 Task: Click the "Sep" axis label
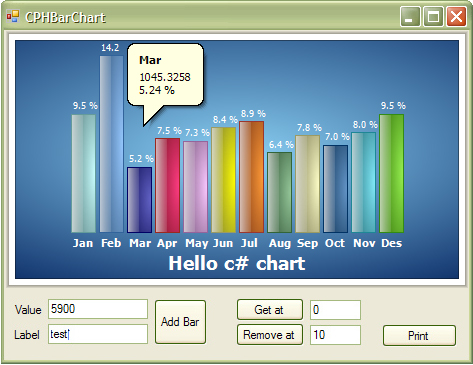tap(307, 244)
